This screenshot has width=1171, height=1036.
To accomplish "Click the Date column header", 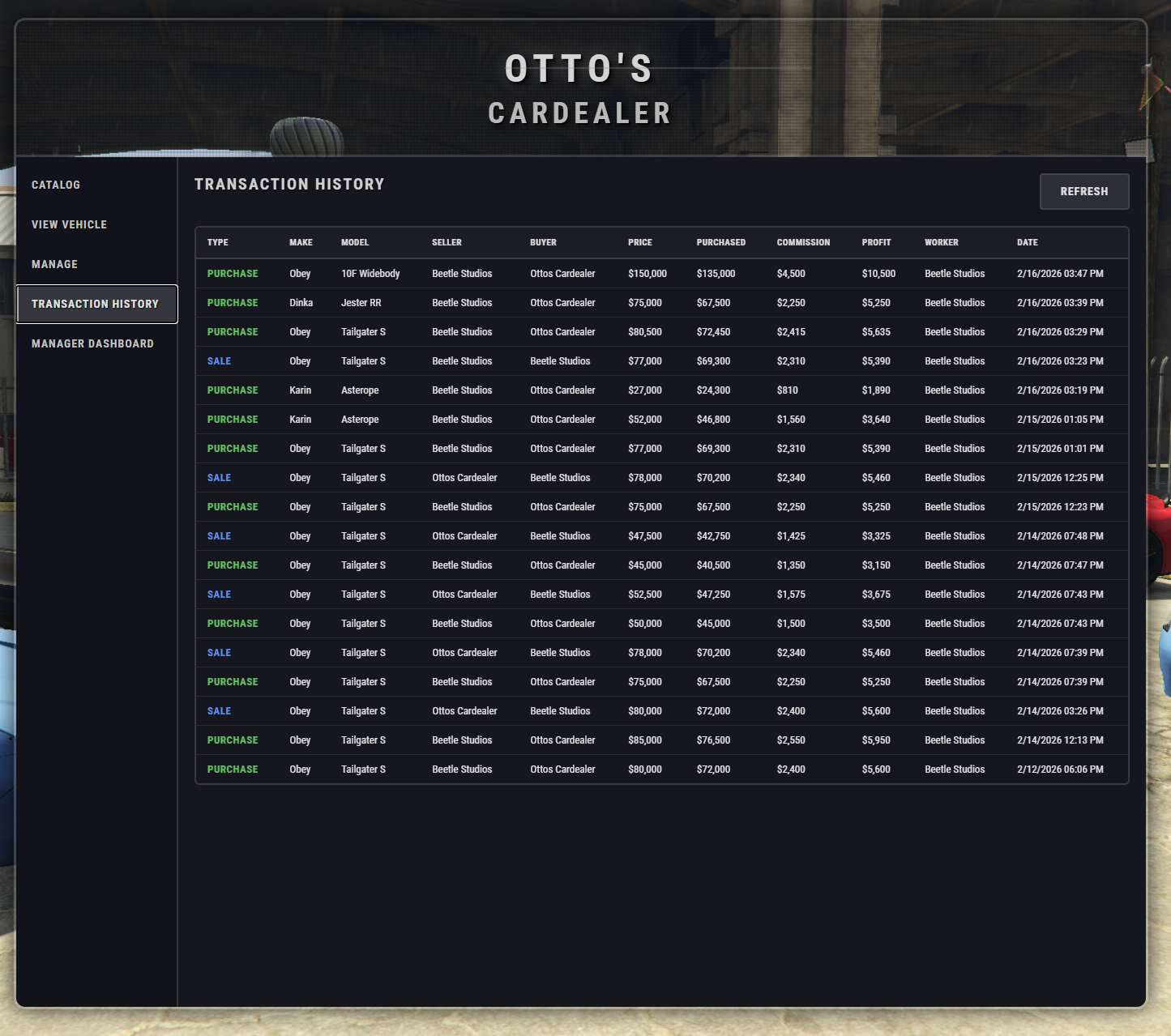I will coord(1027,242).
